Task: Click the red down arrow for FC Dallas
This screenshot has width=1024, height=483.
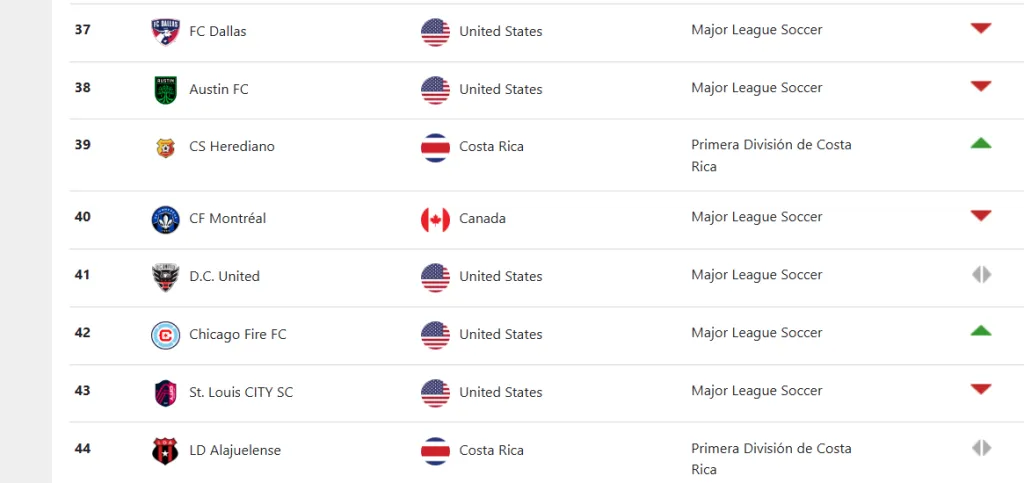Action: (x=980, y=28)
